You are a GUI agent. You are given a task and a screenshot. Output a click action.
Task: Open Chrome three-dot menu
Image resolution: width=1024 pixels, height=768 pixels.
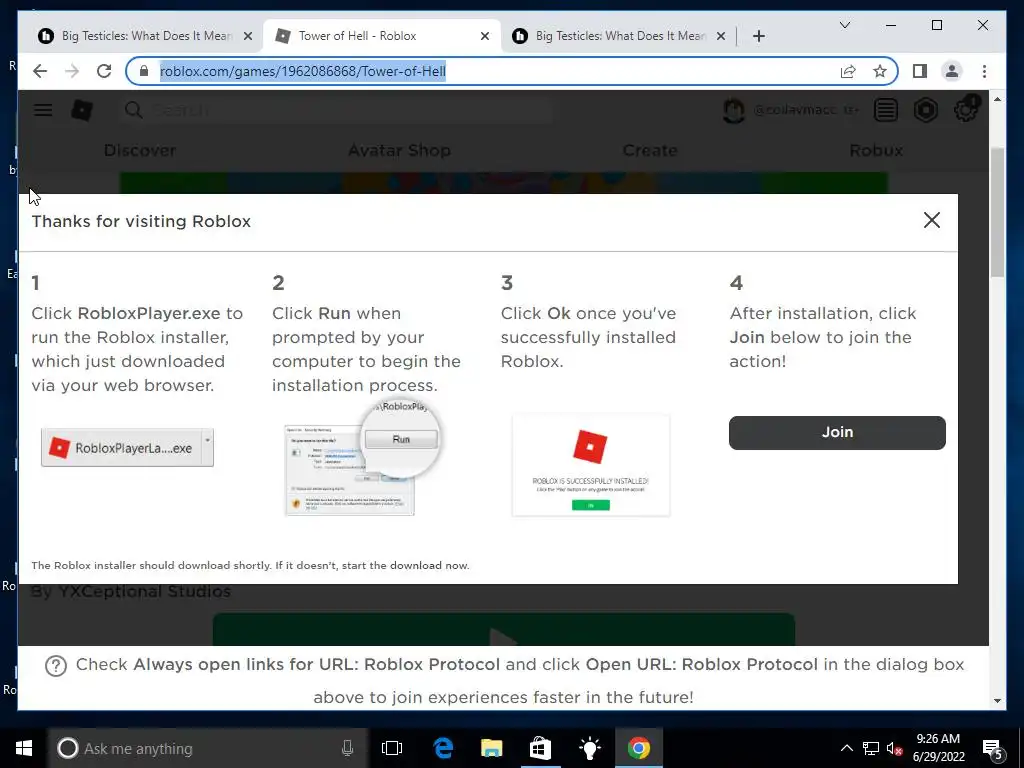[984, 71]
